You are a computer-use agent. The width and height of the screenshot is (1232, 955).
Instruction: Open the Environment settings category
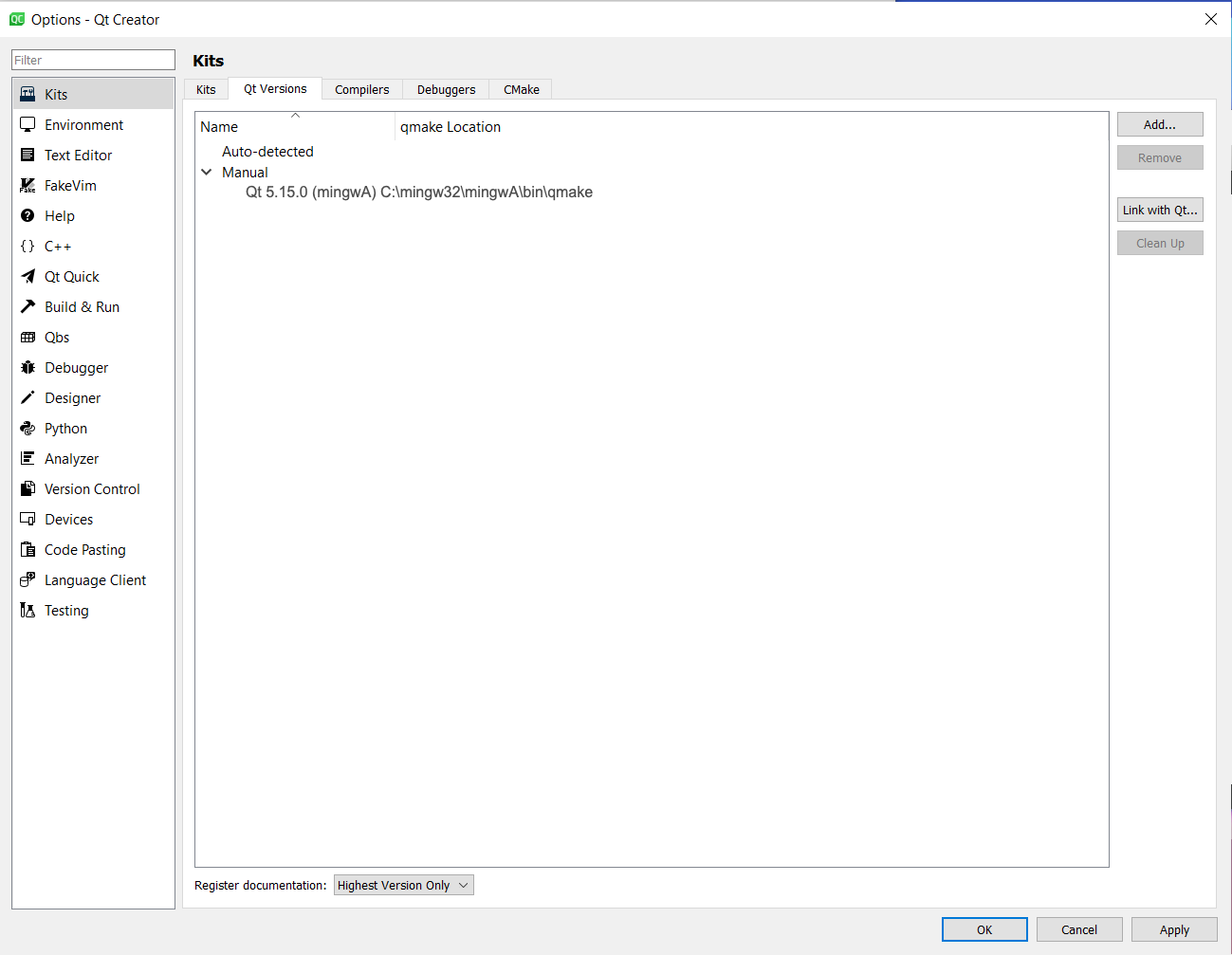83,124
